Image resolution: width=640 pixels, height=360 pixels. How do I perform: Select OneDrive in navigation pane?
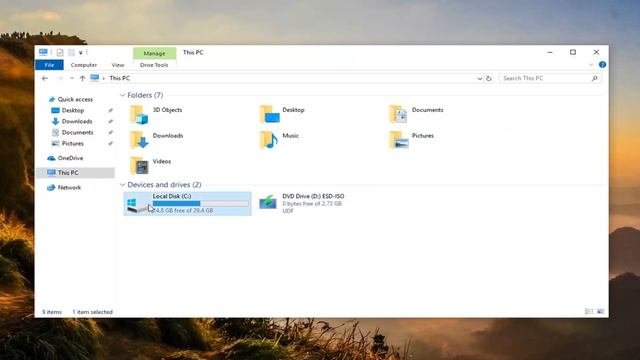click(x=70, y=158)
